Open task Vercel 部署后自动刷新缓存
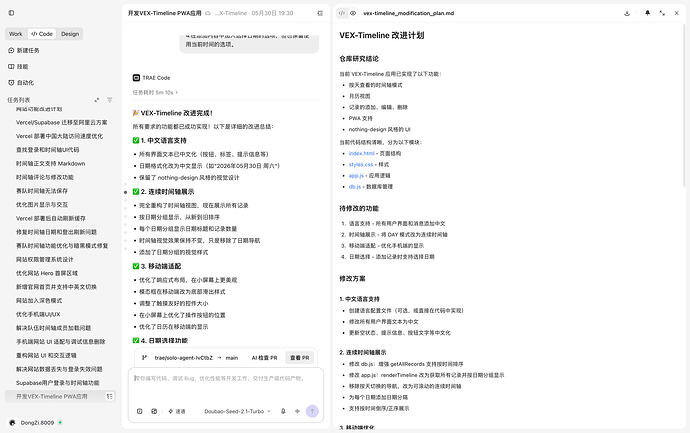The height and width of the screenshot is (433, 690). [x=51, y=218]
